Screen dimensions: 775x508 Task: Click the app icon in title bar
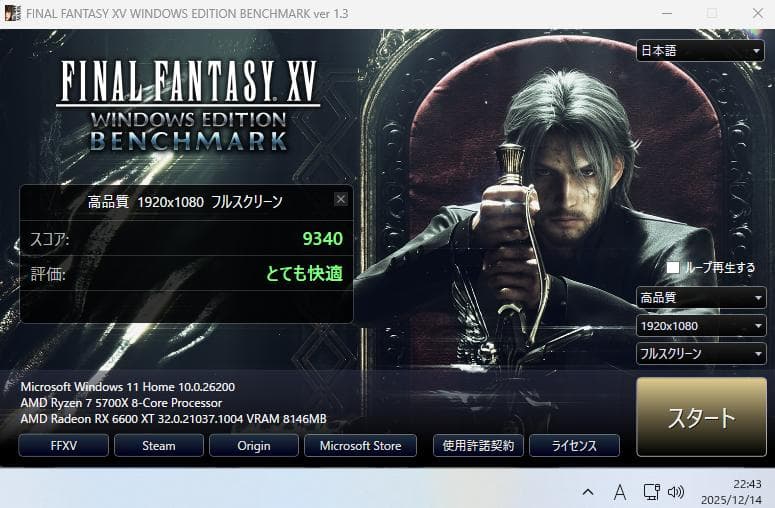[x=12, y=13]
